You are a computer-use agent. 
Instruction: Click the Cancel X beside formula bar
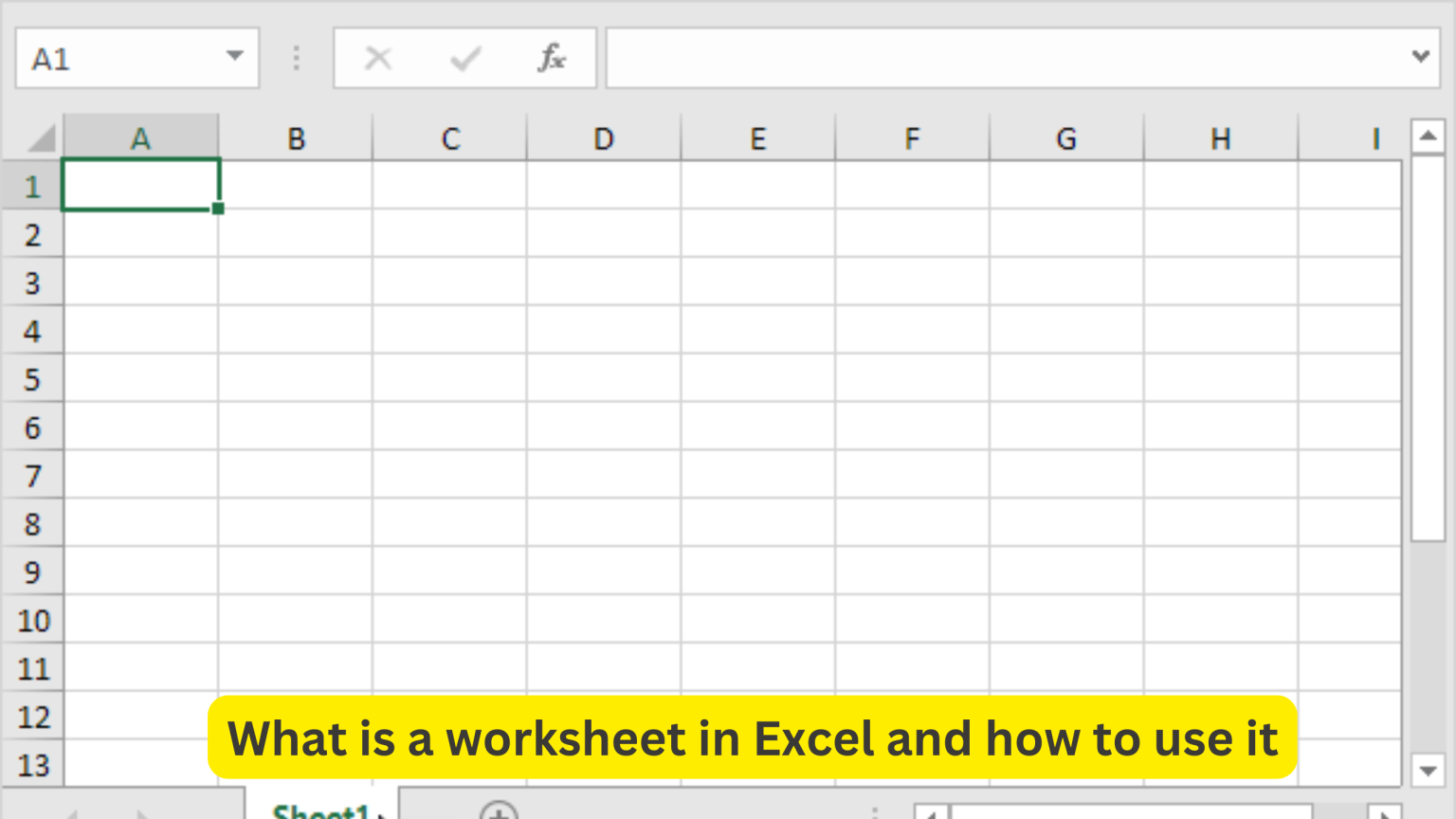point(378,58)
